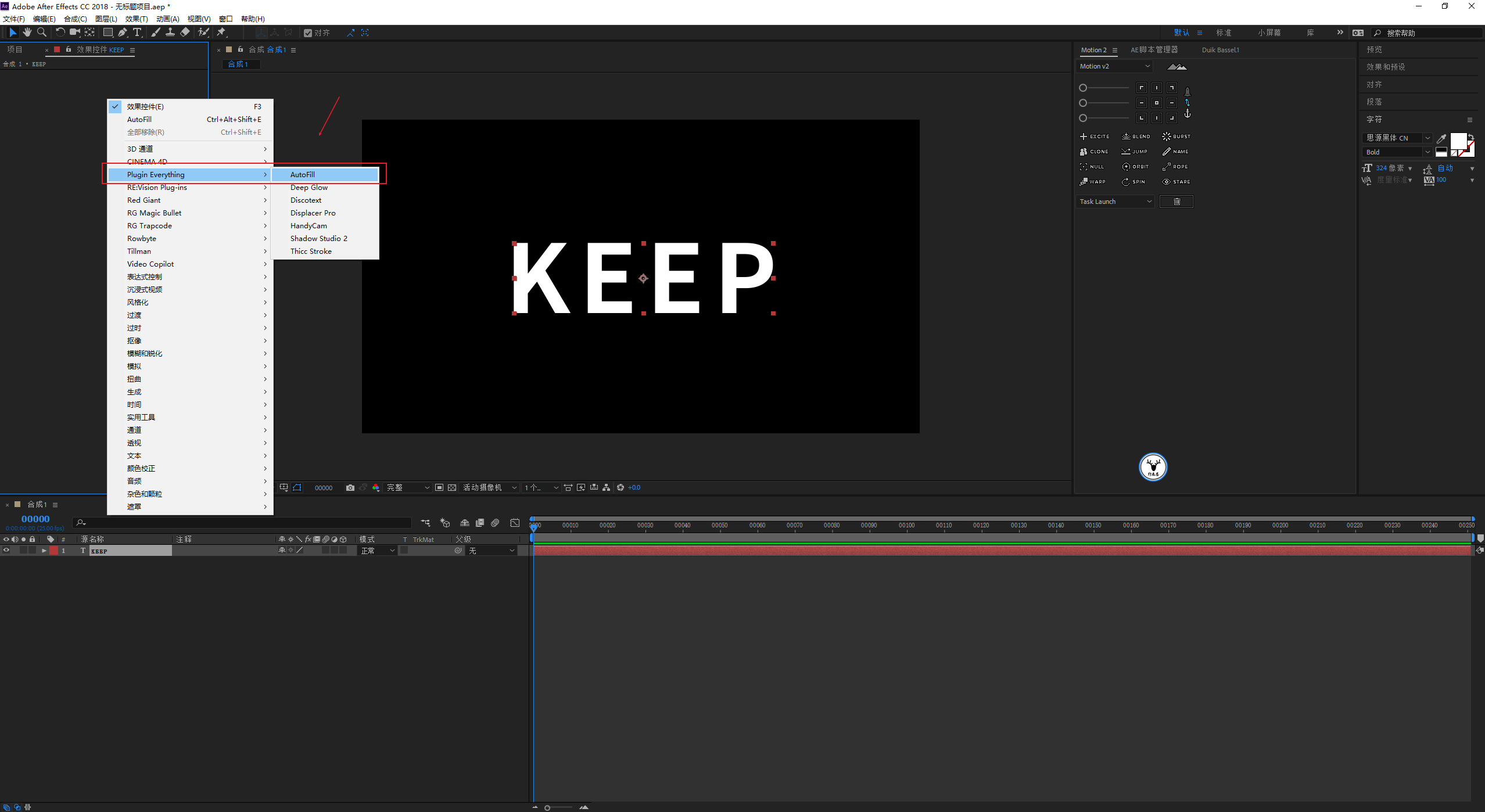Choose the Clone Stamp tool
Screen dimensions: 1485x812
[x=170, y=33]
